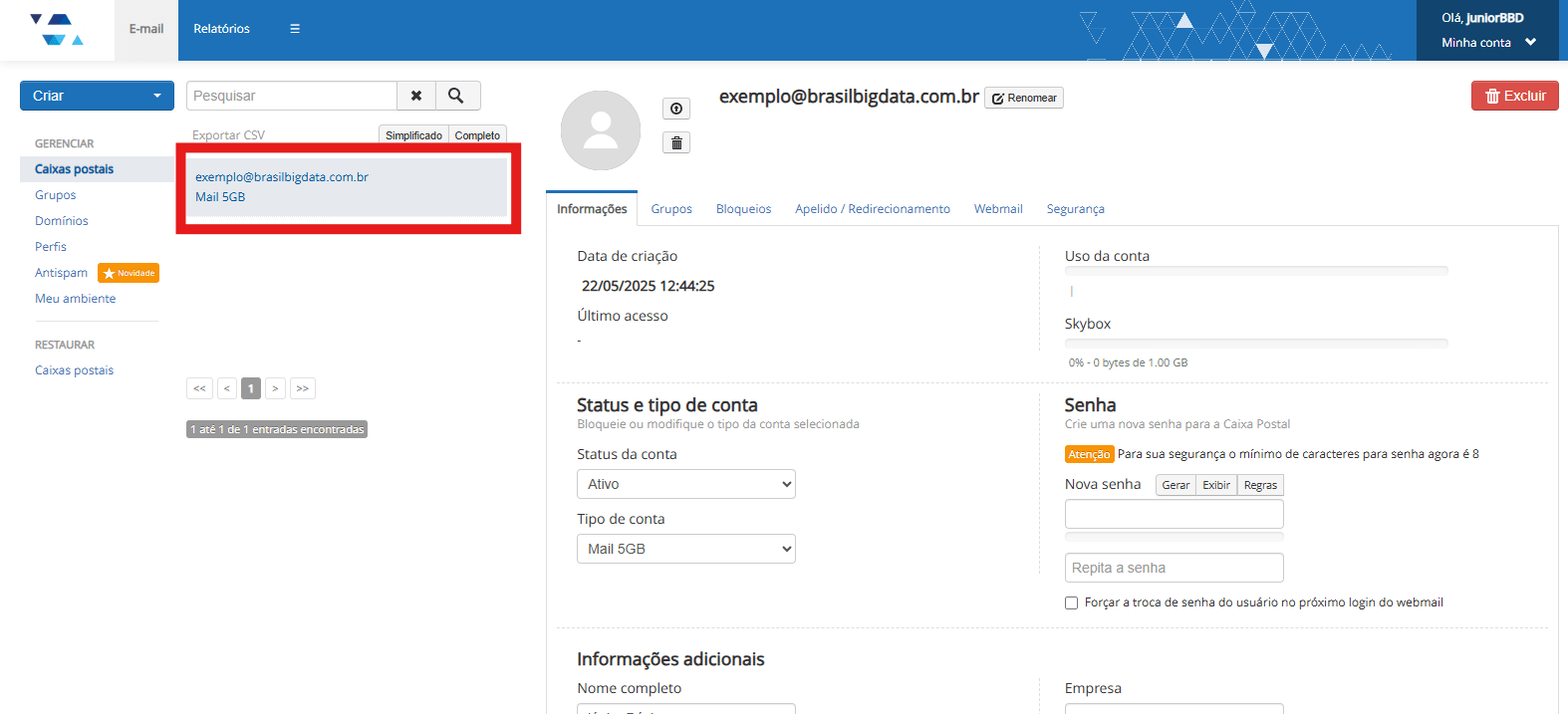Click the search magnifier icon

point(455,96)
